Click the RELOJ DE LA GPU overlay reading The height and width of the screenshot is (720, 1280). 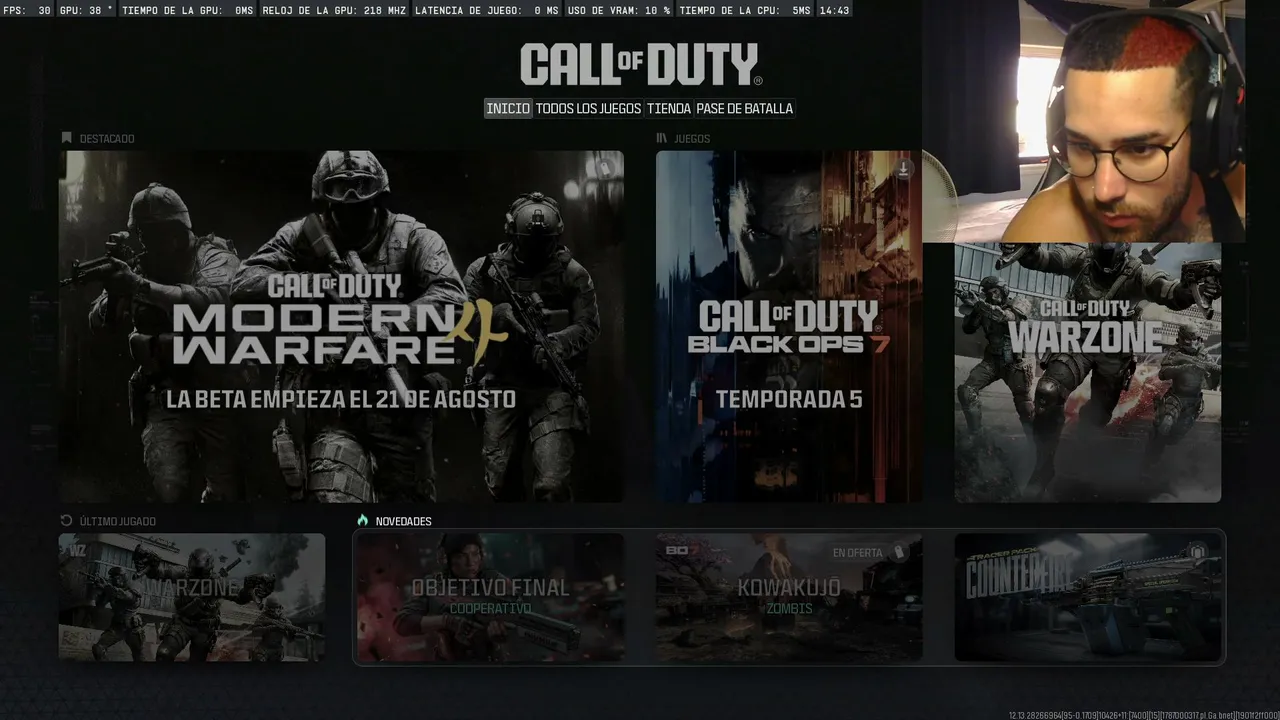click(x=333, y=10)
